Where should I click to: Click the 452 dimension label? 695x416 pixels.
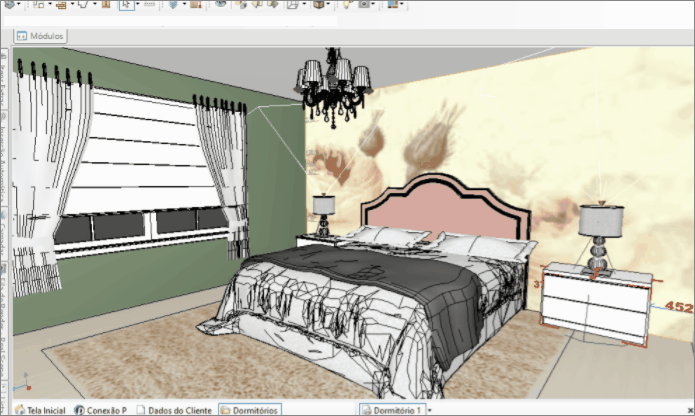coord(679,306)
